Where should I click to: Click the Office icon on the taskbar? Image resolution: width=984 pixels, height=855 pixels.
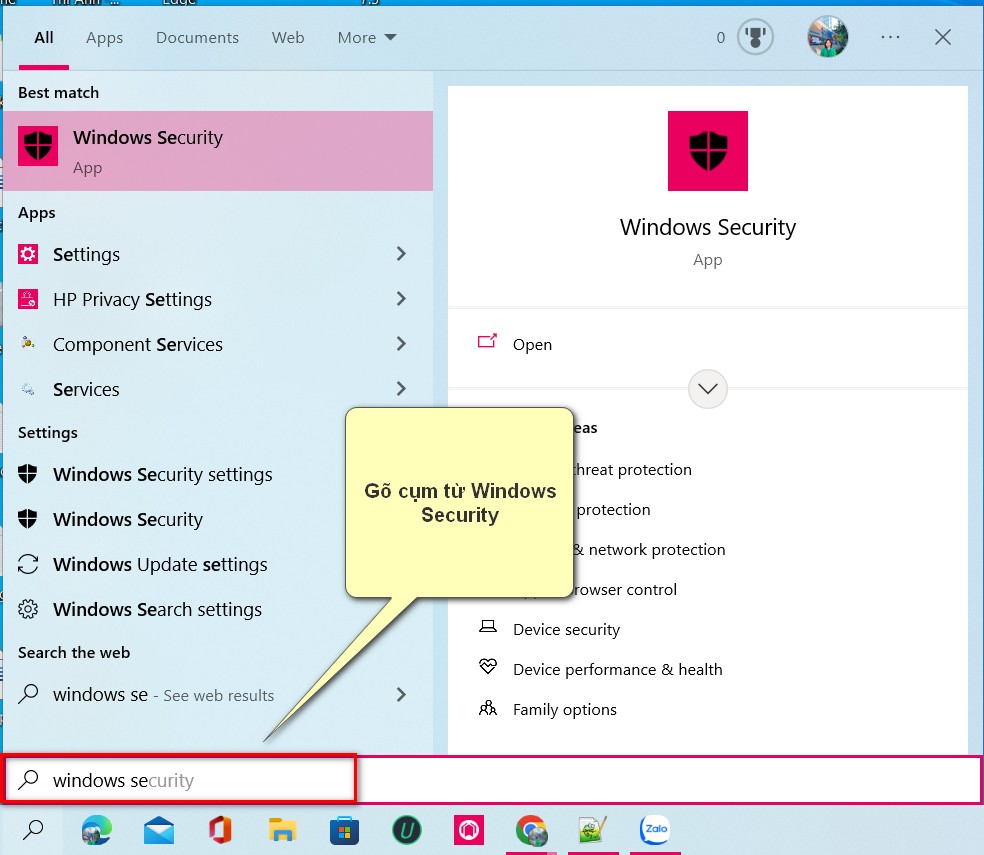pos(220,830)
